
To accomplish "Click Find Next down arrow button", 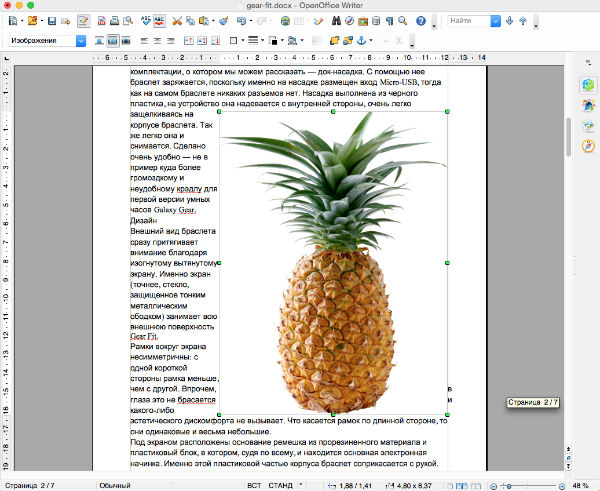I will pyautogui.click(x=510, y=20).
